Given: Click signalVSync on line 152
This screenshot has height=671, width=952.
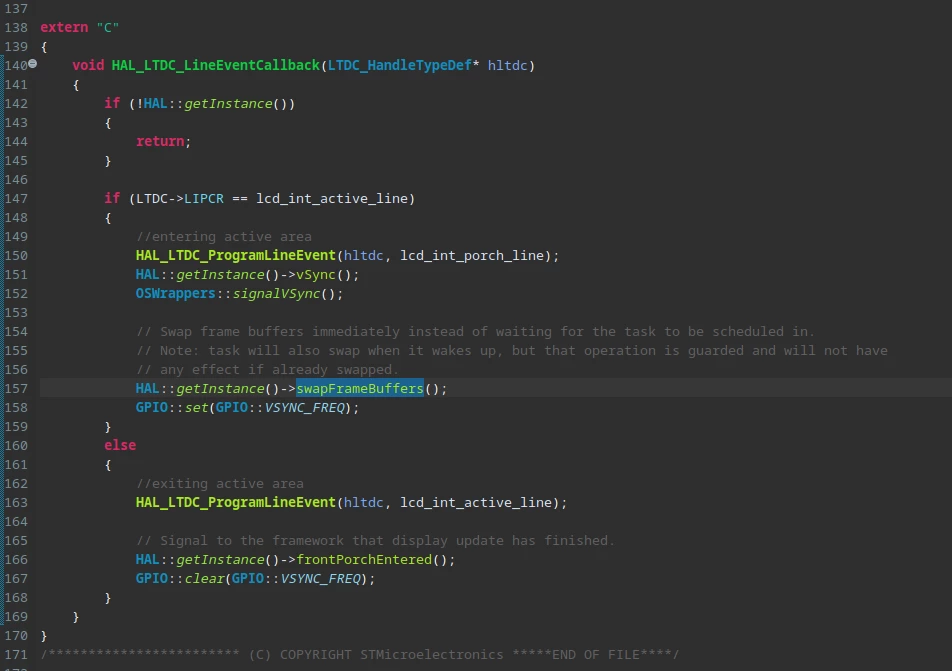Looking at the screenshot, I should click(x=276, y=294).
